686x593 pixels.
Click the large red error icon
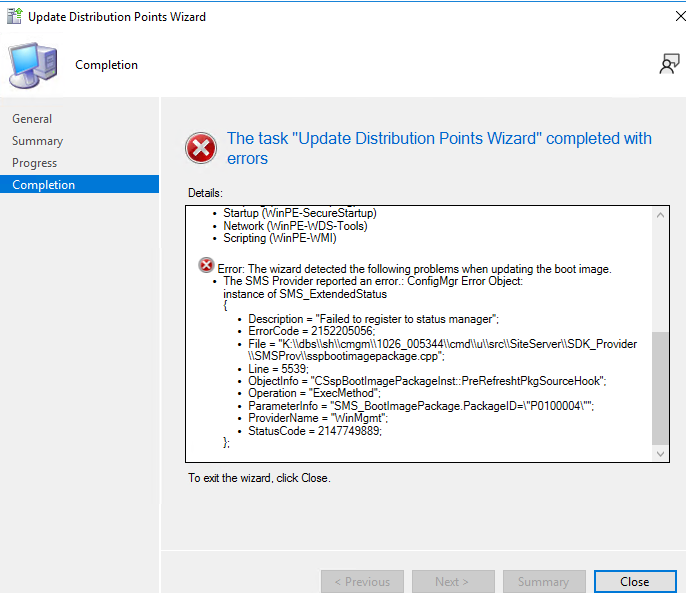click(201, 148)
